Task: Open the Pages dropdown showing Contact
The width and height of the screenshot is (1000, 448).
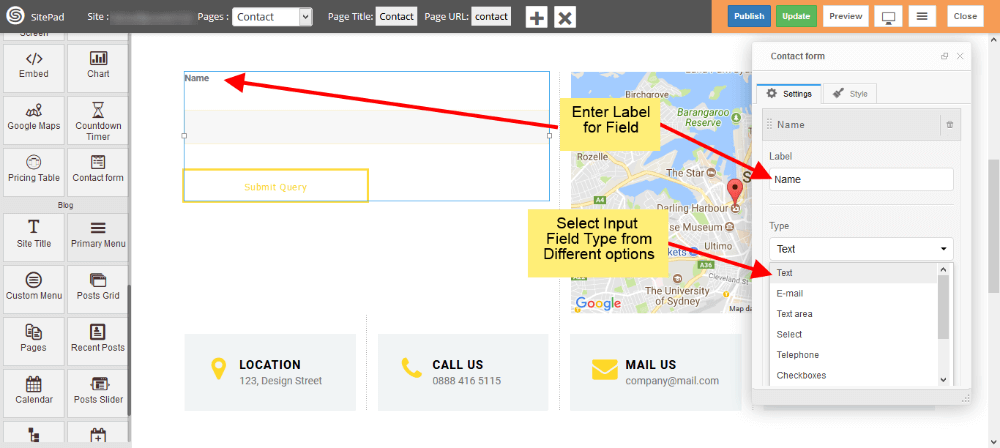Action: (x=272, y=17)
